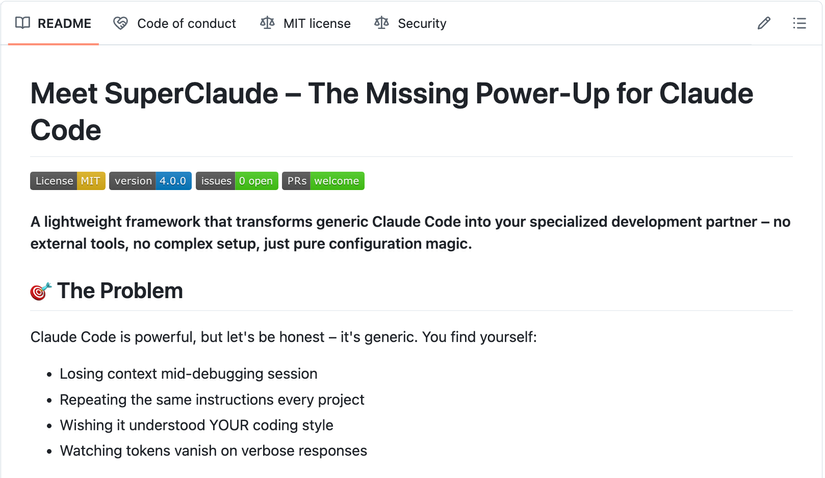
Task: Click The Problem section heading text
Action: pos(120,291)
